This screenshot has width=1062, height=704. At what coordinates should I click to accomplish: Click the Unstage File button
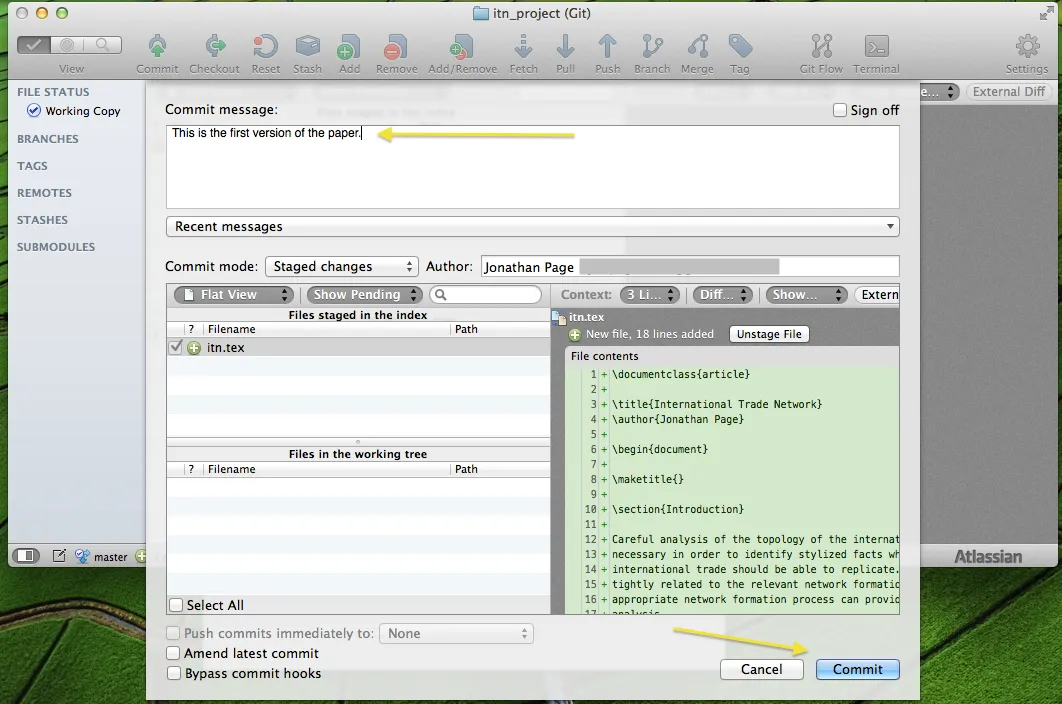click(x=769, y=334)
